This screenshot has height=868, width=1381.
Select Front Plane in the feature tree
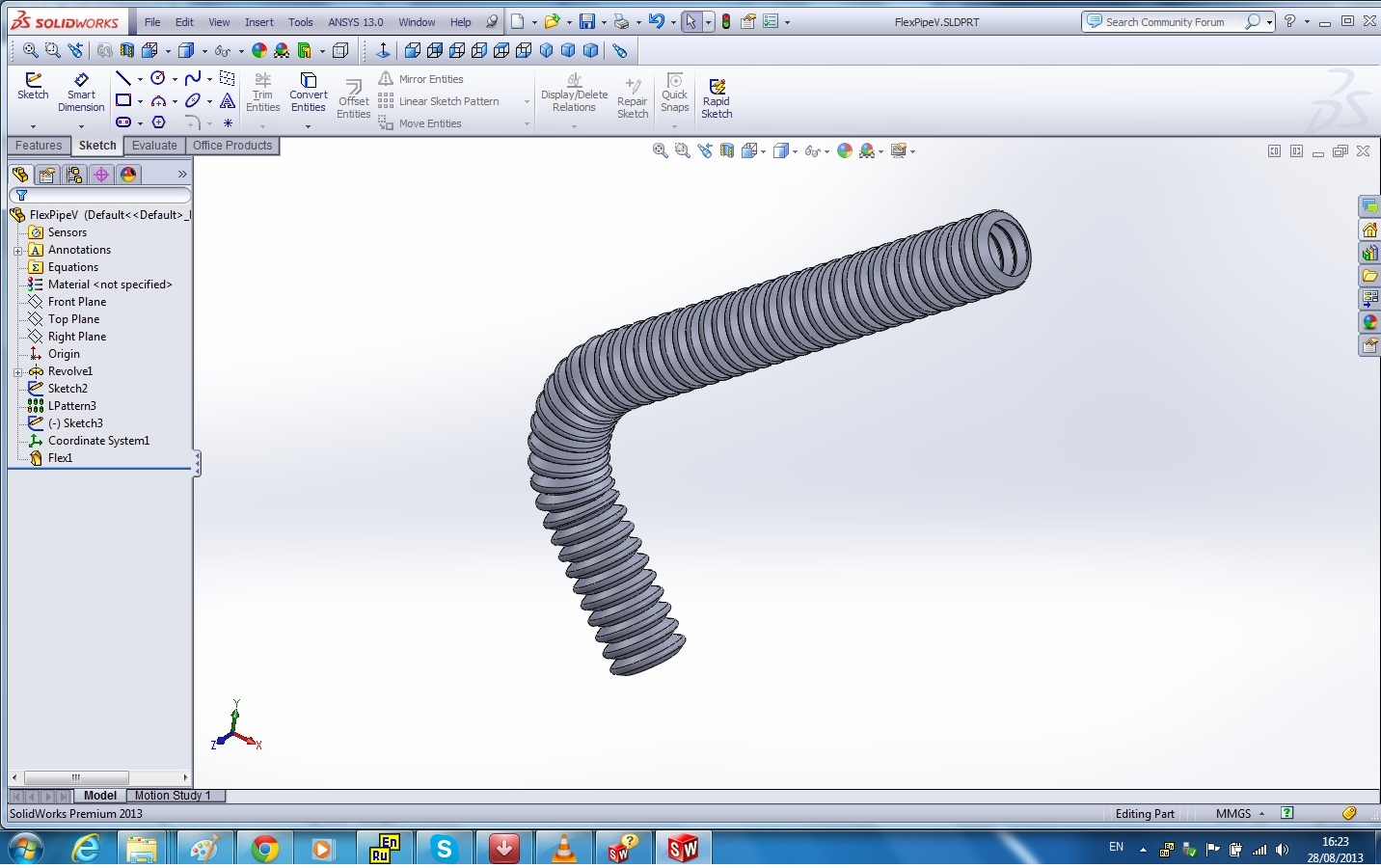77,302
